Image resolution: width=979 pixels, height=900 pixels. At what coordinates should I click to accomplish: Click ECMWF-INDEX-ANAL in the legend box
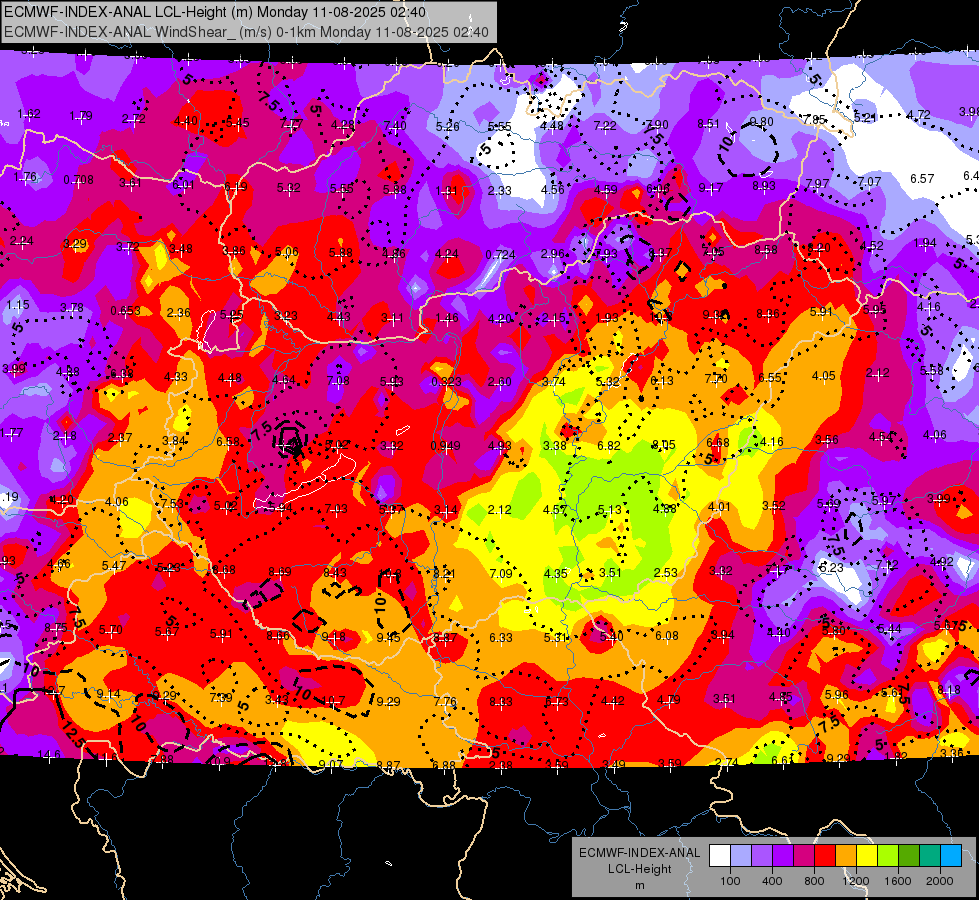click(x=639, y=853)
